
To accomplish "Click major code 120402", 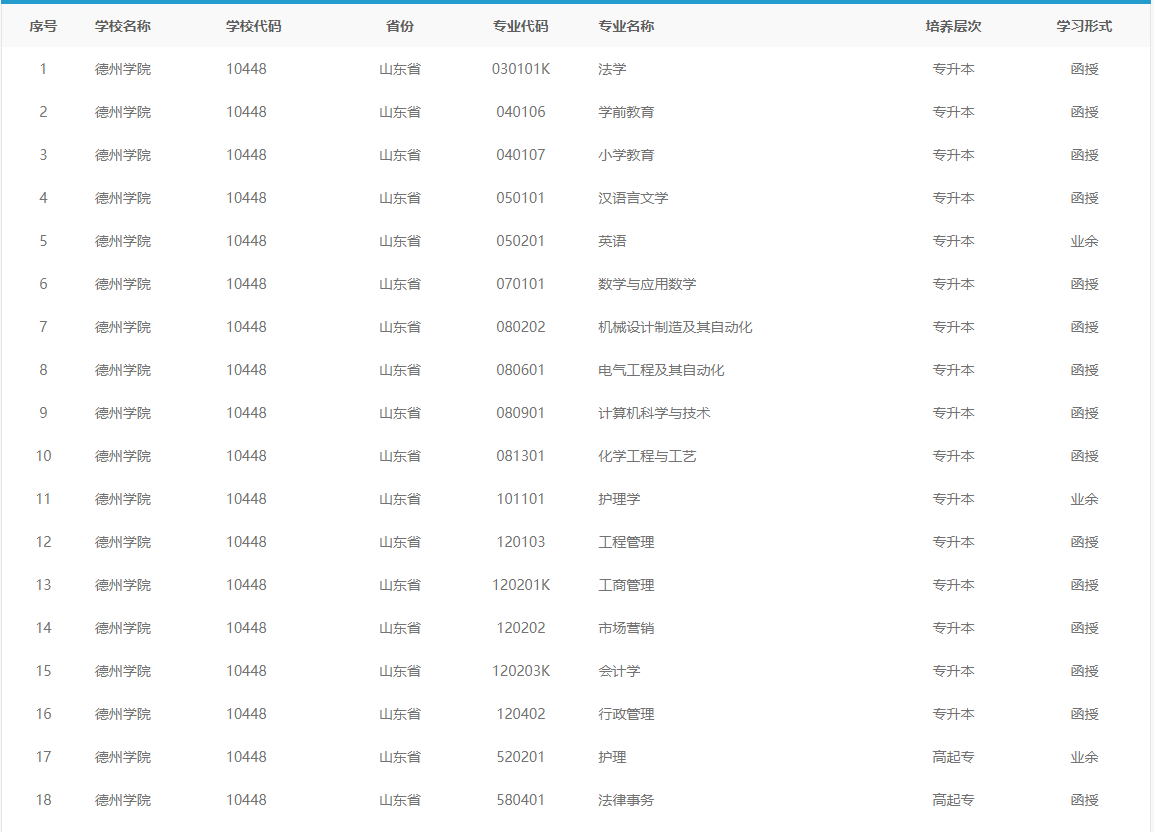I will point(521,714).
